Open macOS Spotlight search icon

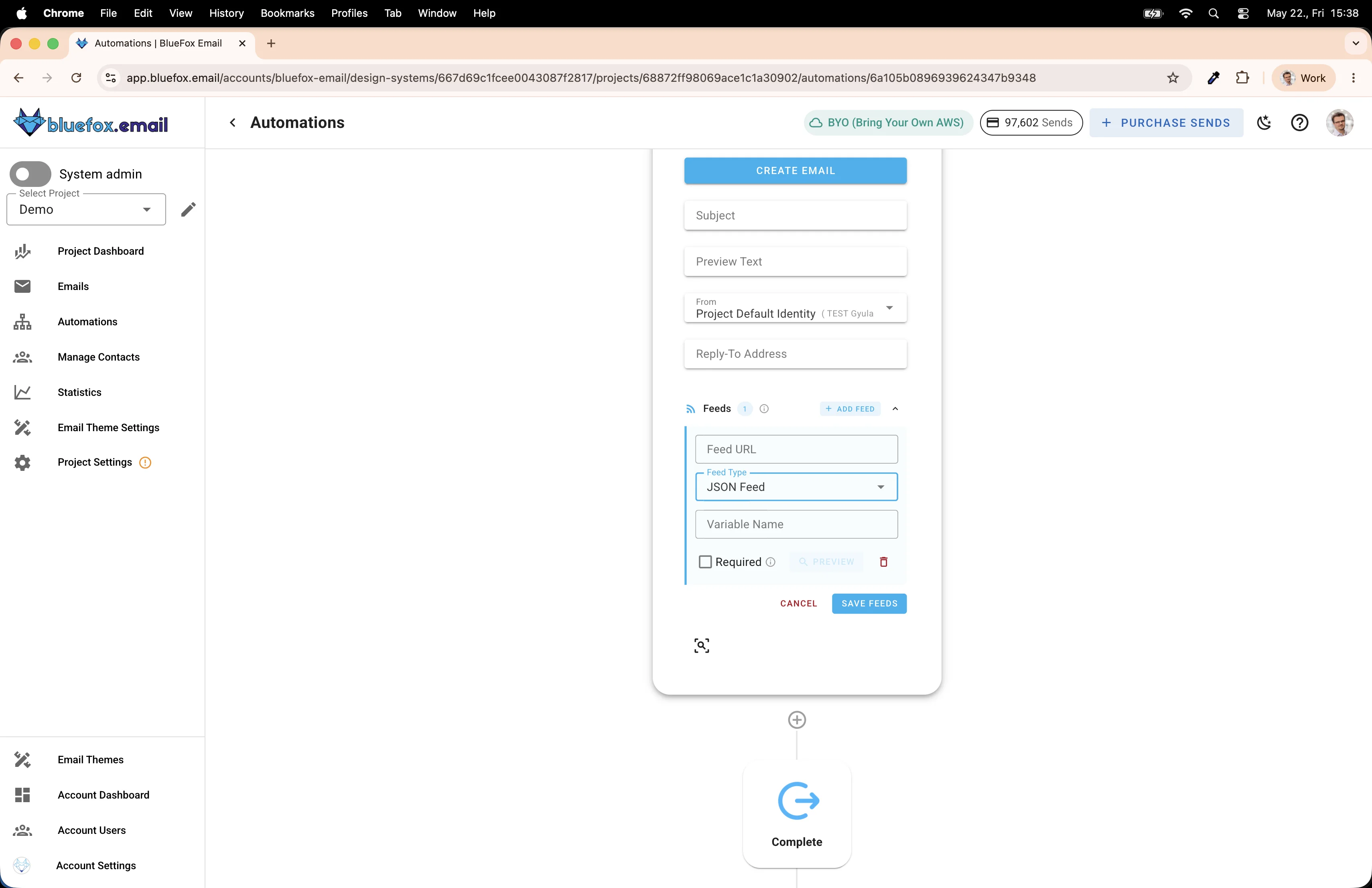[x=1214, y=13]
